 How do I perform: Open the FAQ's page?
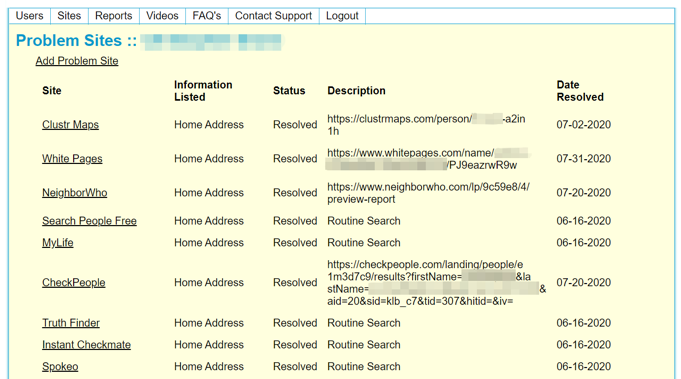tap(207, 16)
